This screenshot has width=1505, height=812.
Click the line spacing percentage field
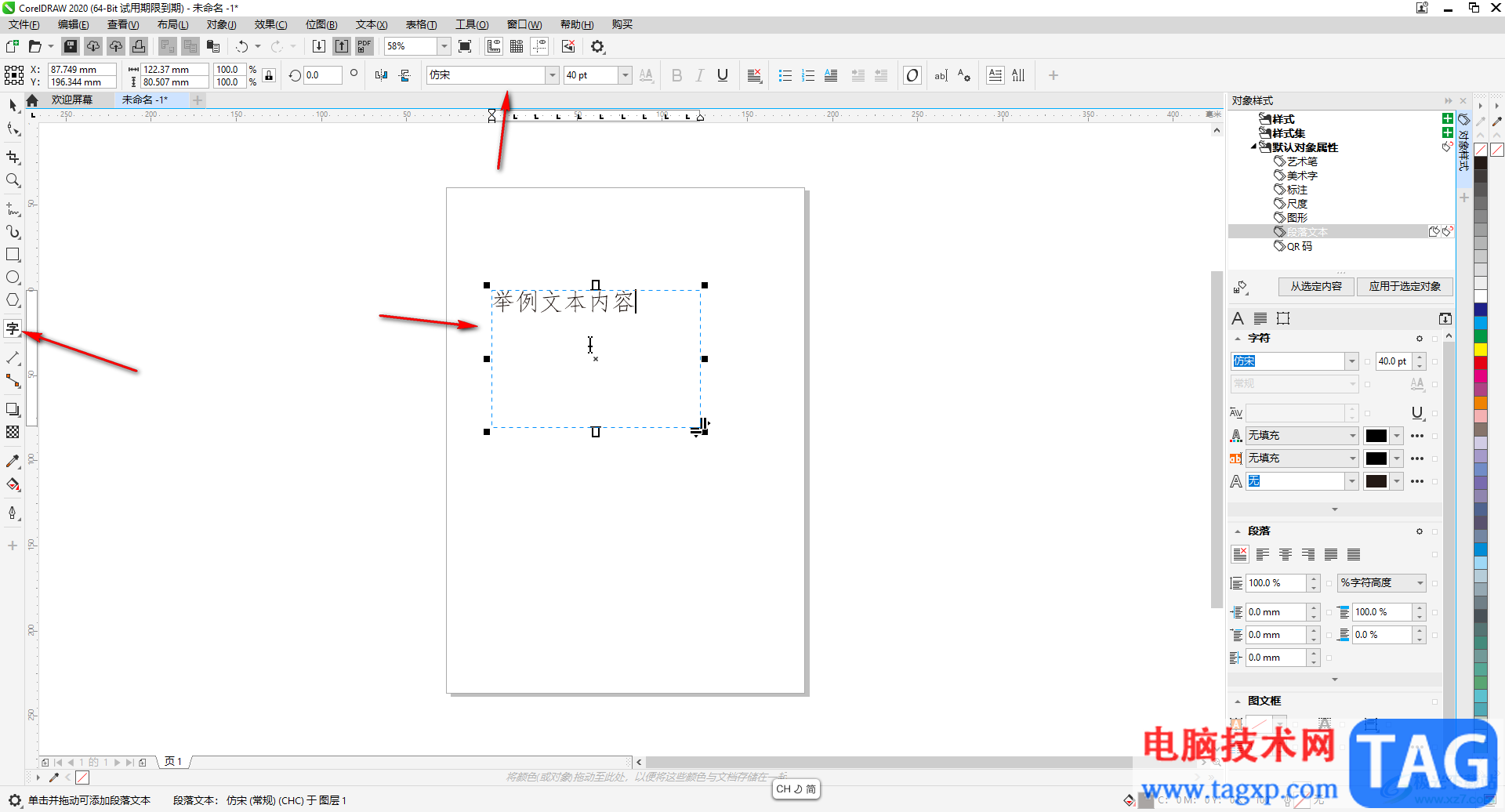pos(1276,583)
